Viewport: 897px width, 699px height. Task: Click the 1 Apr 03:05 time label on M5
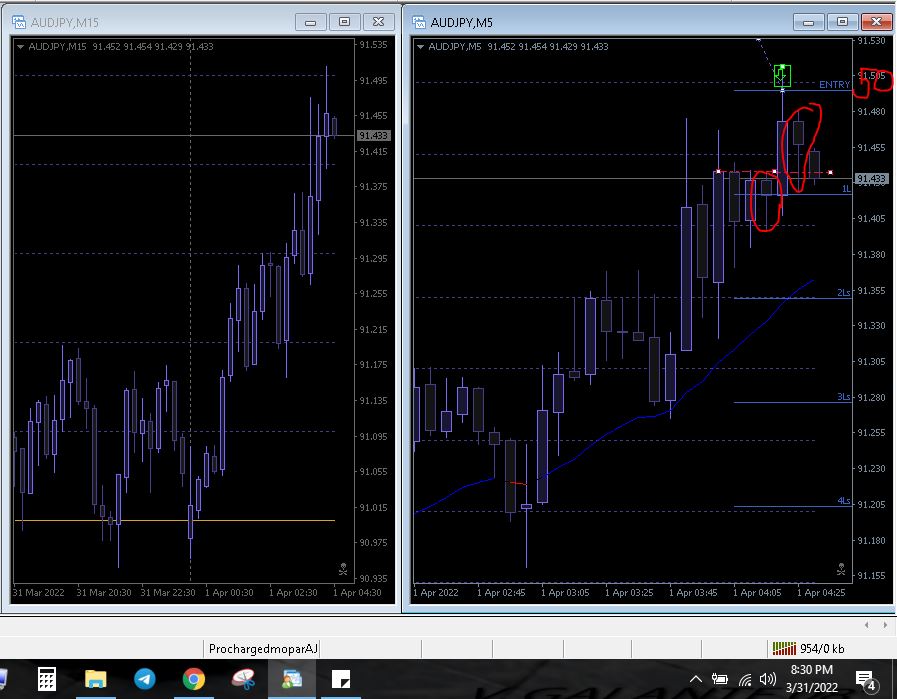pyautogui.click(x=565, y=593)
